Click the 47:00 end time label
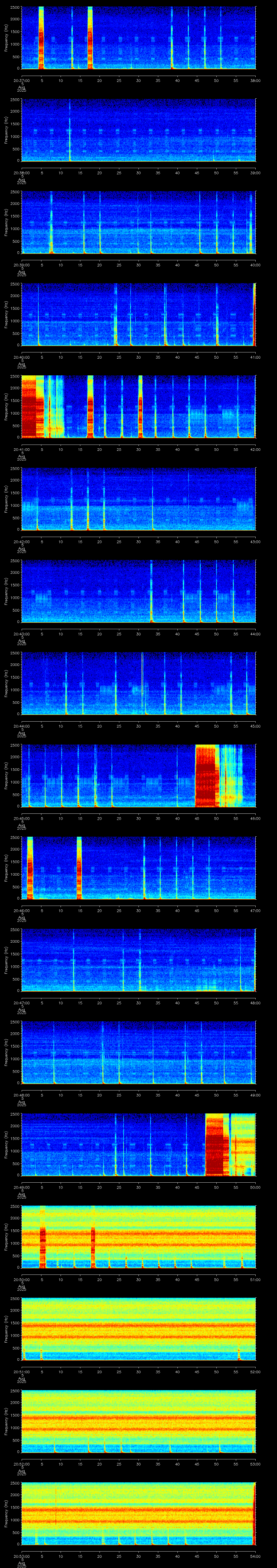This screenshot has height=1568, width=277. [x=256, y=910]
